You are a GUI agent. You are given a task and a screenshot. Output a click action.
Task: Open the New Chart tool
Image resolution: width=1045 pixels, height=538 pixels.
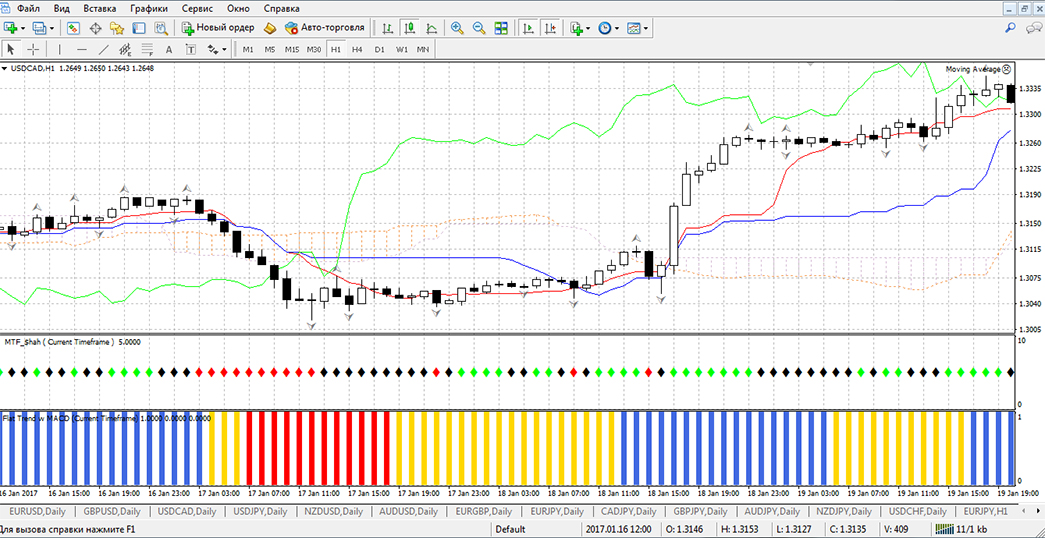11,28
